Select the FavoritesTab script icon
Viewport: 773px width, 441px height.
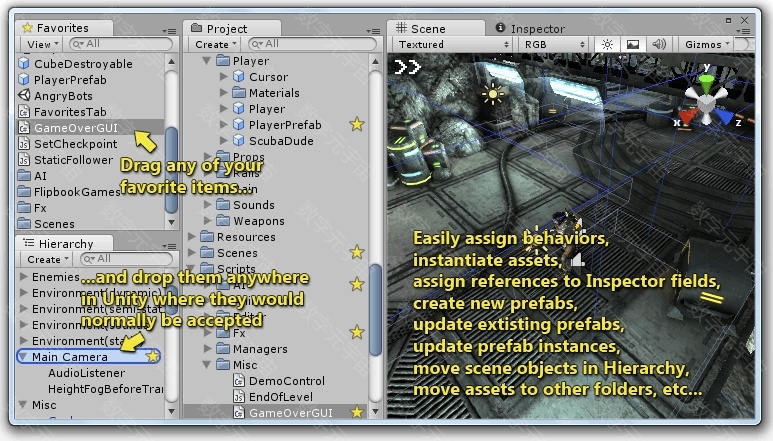click(x=24, y=112)
